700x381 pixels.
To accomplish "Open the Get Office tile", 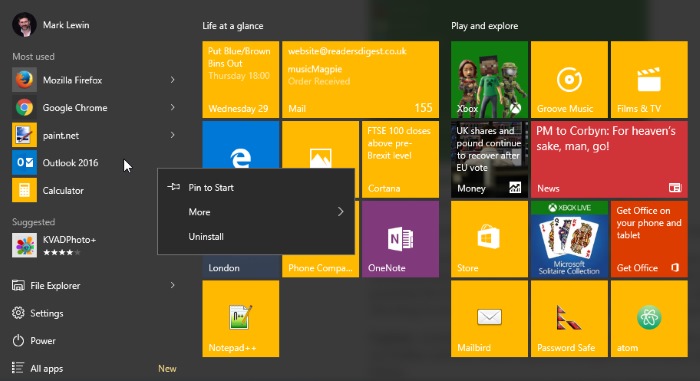I will click(x=649, y=239).
